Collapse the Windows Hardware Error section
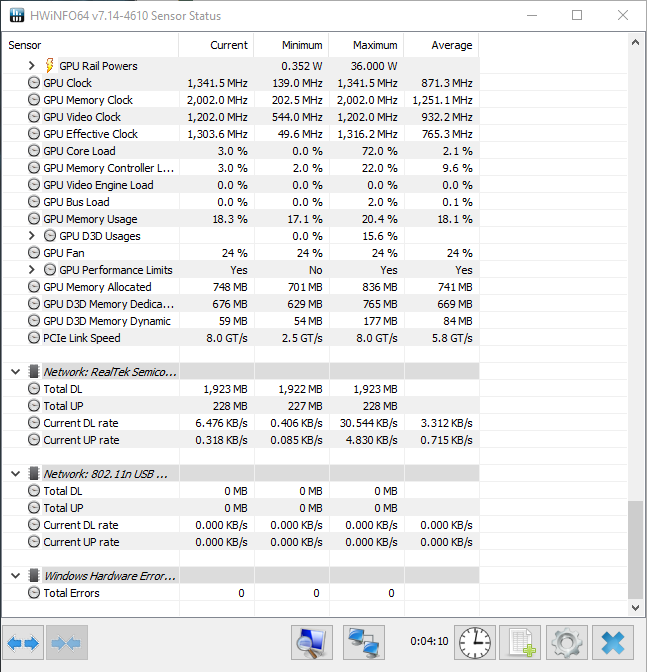 [x=15, y=576]
